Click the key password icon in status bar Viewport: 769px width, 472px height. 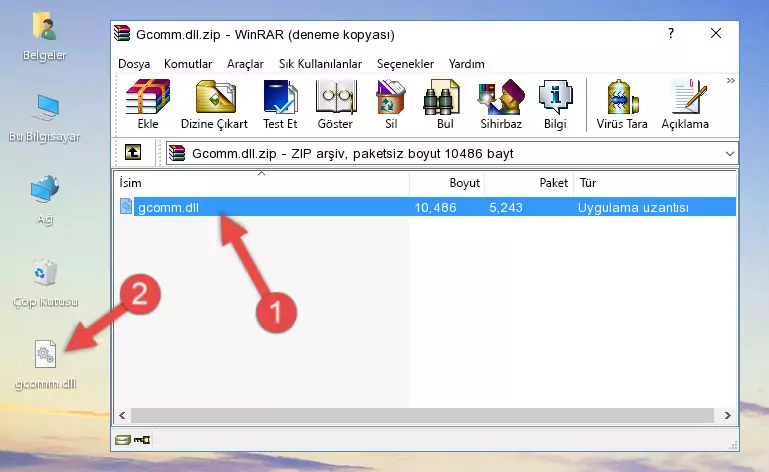[142, 440]
